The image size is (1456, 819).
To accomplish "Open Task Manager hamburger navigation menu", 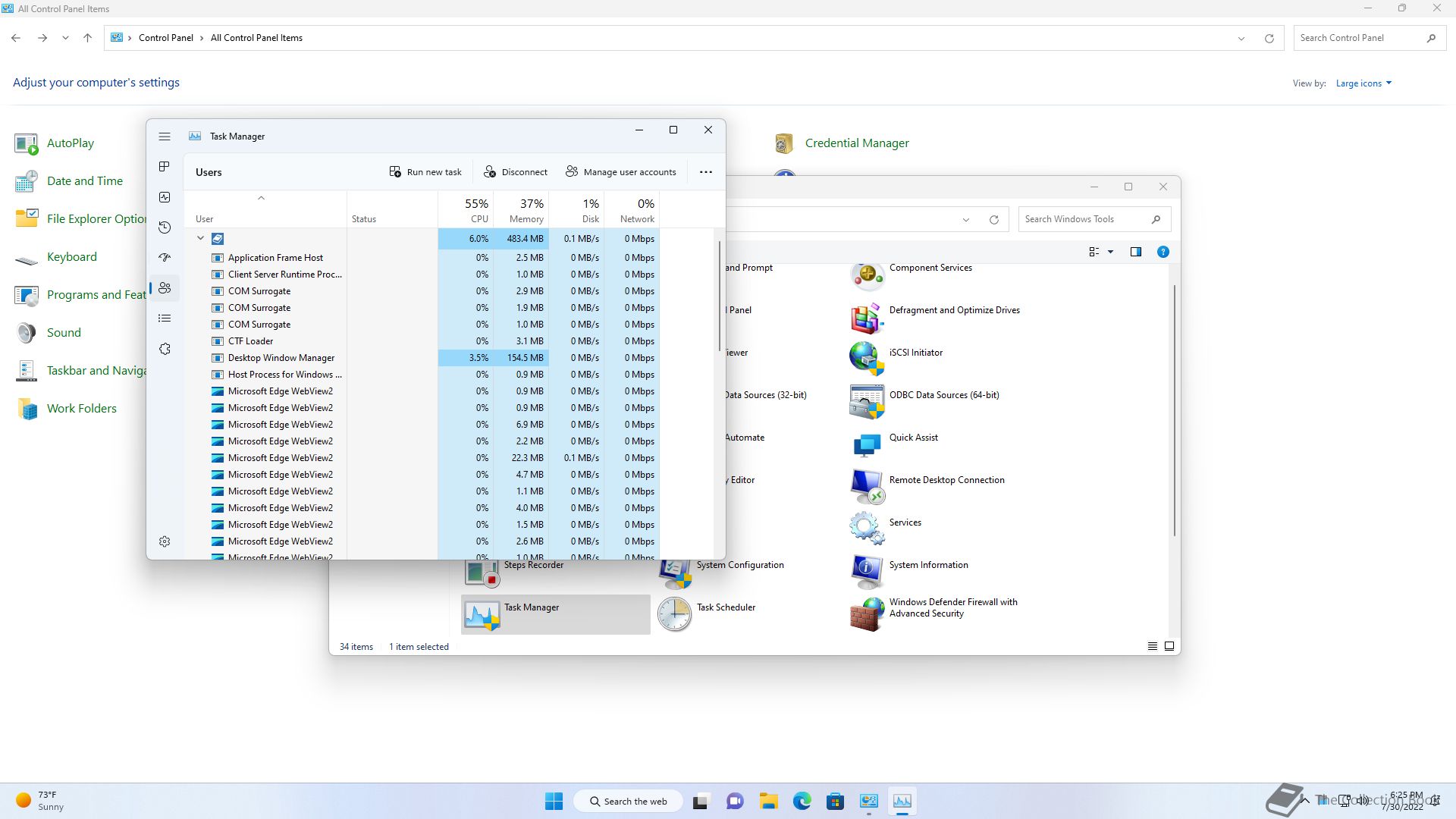I will (x=165, y=136).
